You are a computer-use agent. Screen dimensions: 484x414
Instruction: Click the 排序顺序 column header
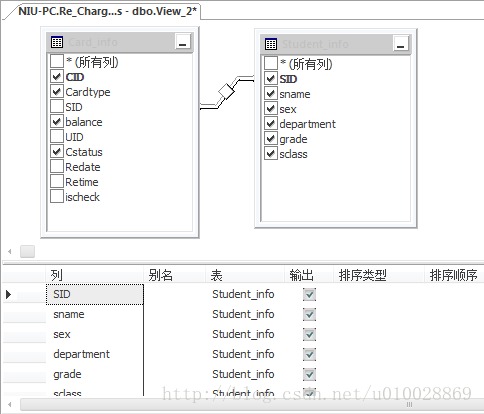tap(454, 275)
